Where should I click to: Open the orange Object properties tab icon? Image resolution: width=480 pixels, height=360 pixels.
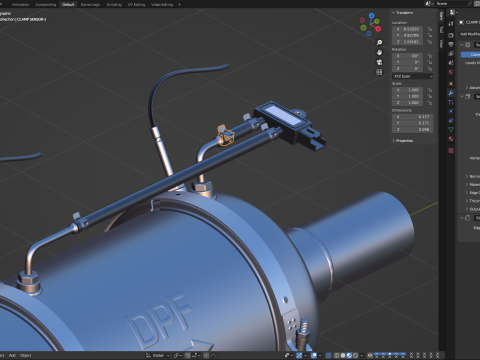451,83
